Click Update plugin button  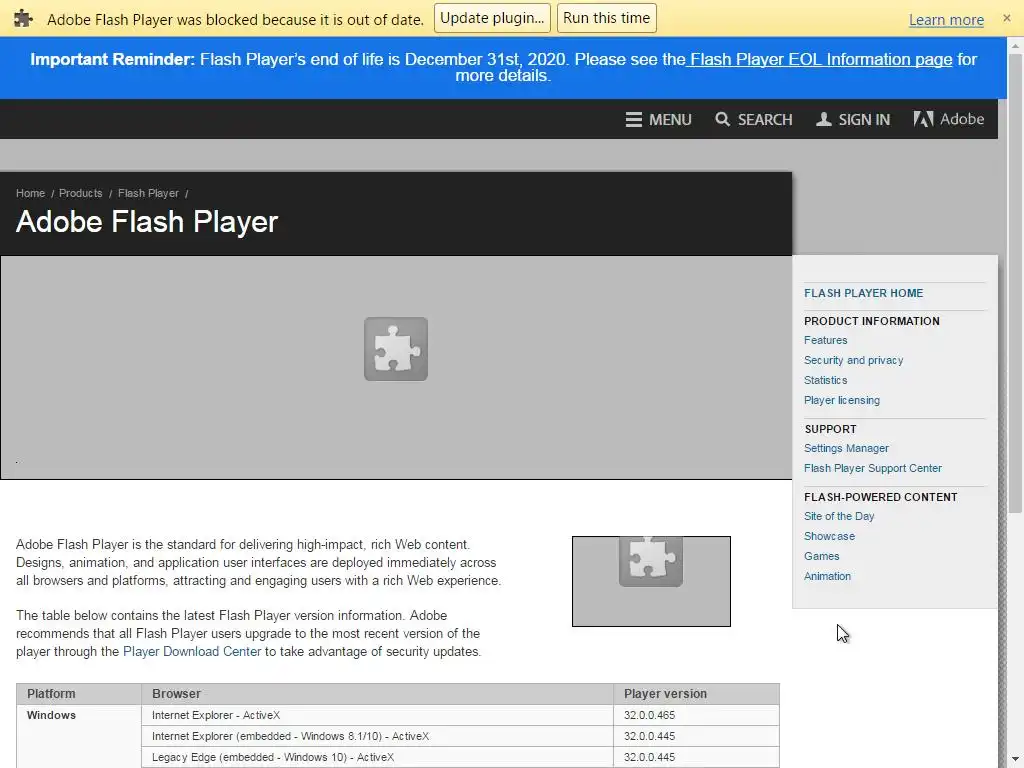click(492, 18)
